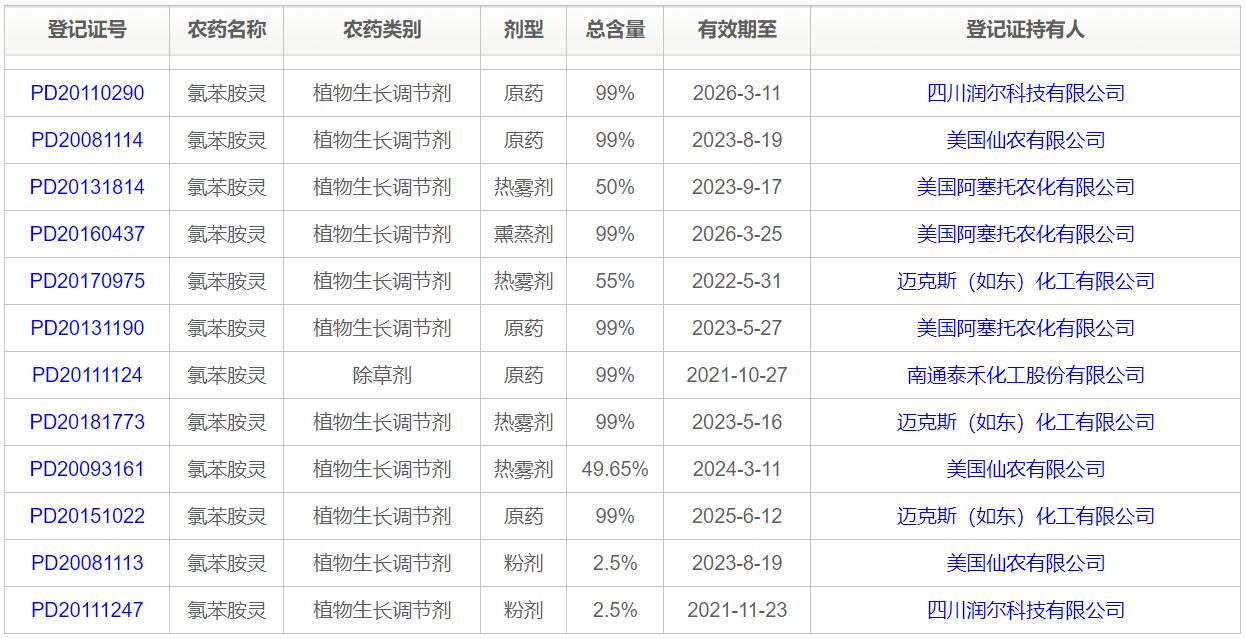Open registration PD20131190 link
Screen dimensions: 1245x638
[x=87, y=328]
